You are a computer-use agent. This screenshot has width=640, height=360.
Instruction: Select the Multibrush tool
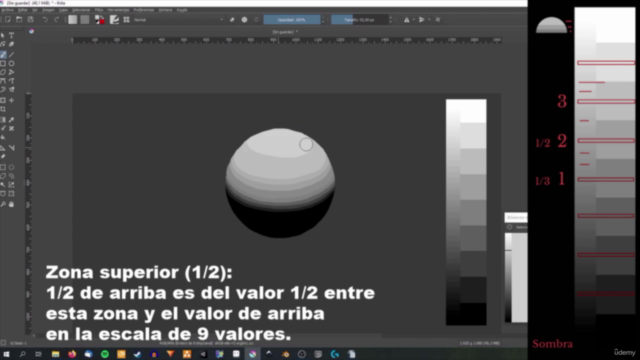(11, 90)
